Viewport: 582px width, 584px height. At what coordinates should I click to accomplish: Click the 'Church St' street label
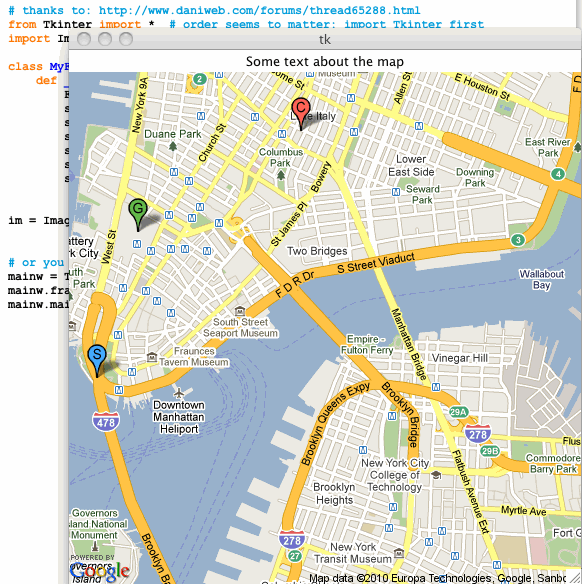pyautogui.click(x=212, y=143)
